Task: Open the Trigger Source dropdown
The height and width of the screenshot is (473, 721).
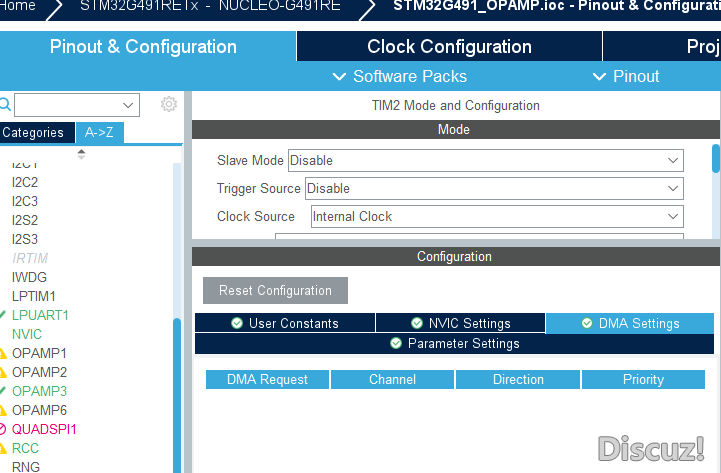Action: (x=494, y=188)
